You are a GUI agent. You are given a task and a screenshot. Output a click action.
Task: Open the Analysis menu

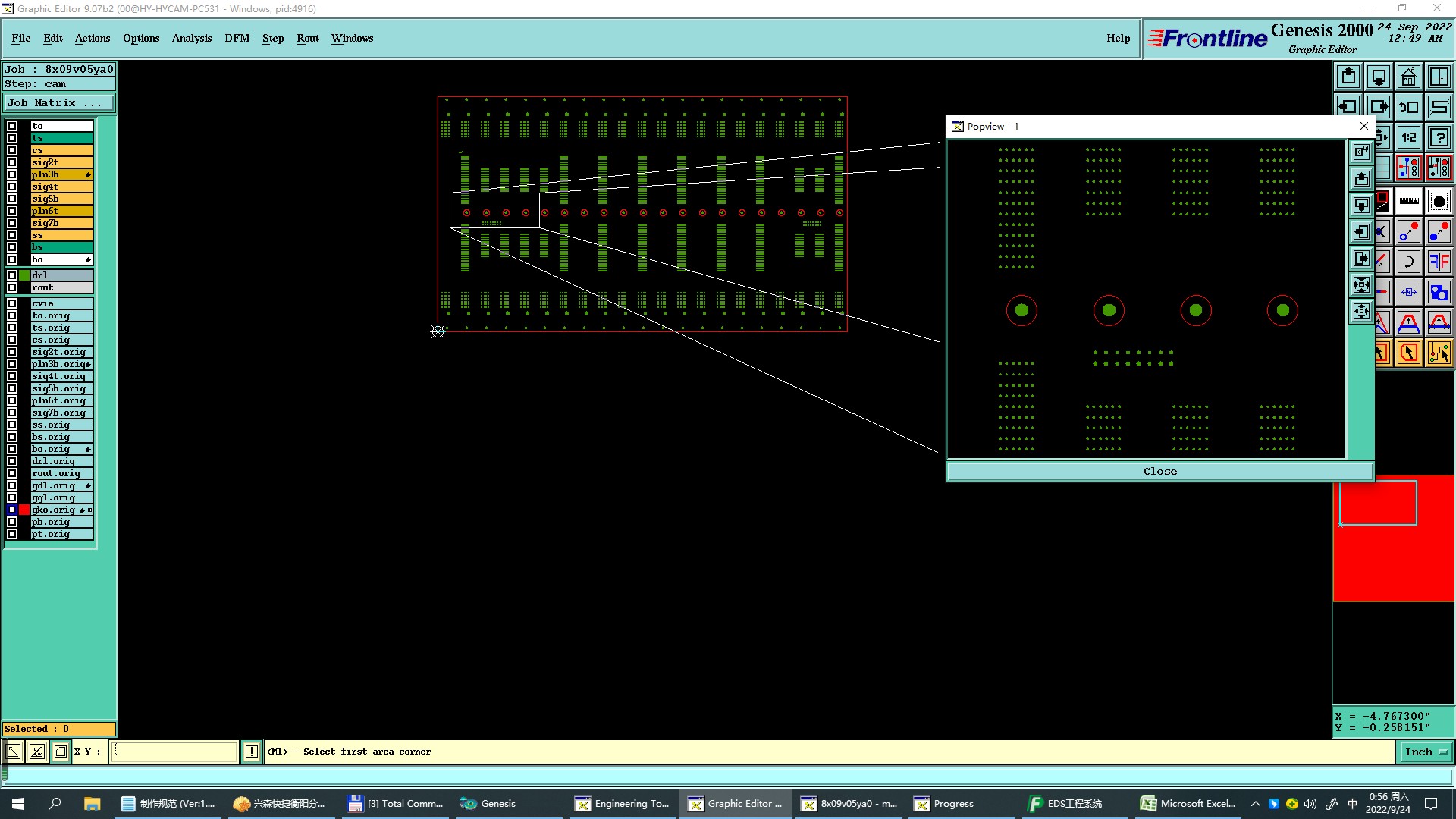(191, 38)
